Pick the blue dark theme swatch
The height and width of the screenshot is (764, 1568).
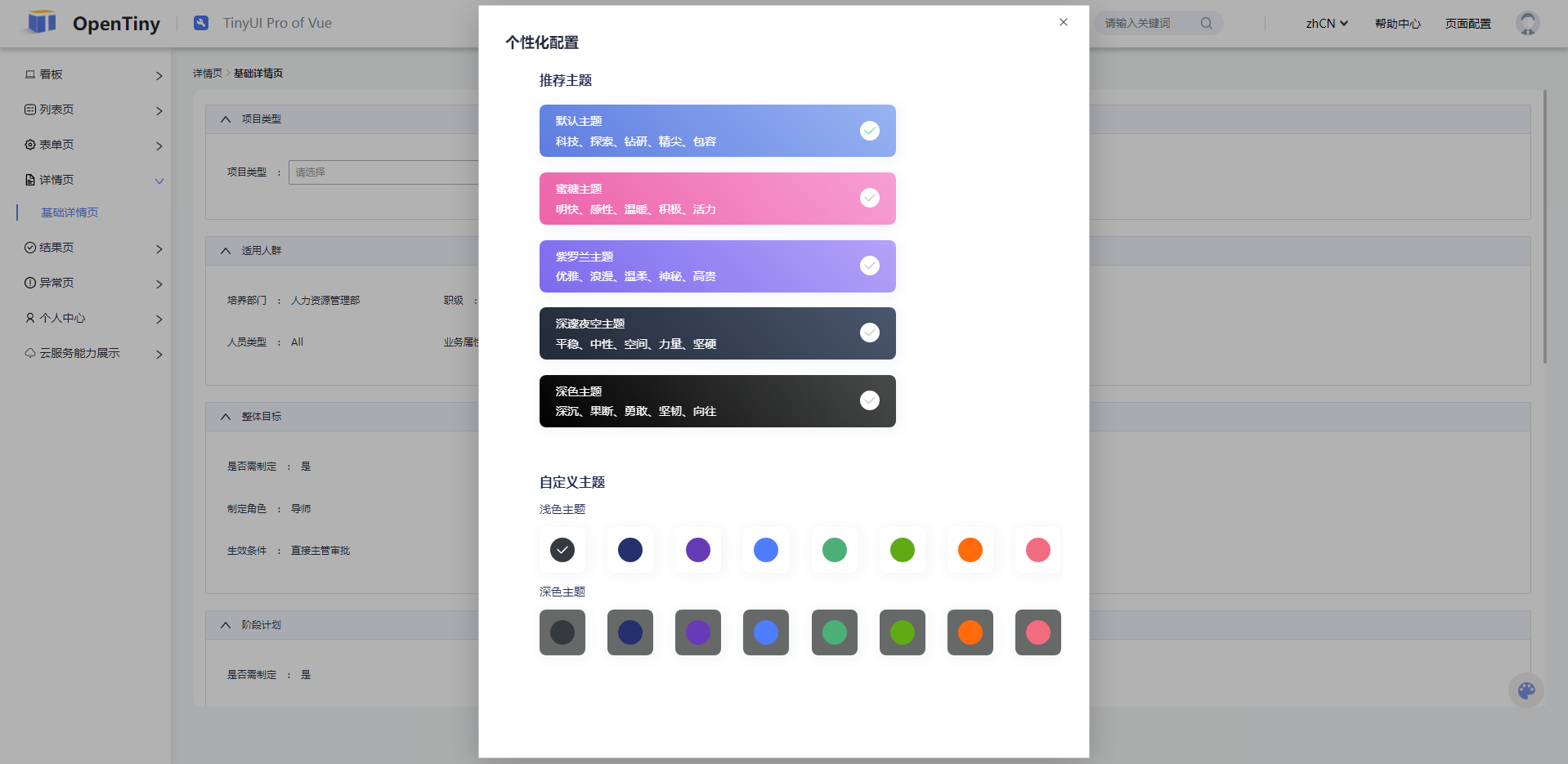click(x=765, y=632)
